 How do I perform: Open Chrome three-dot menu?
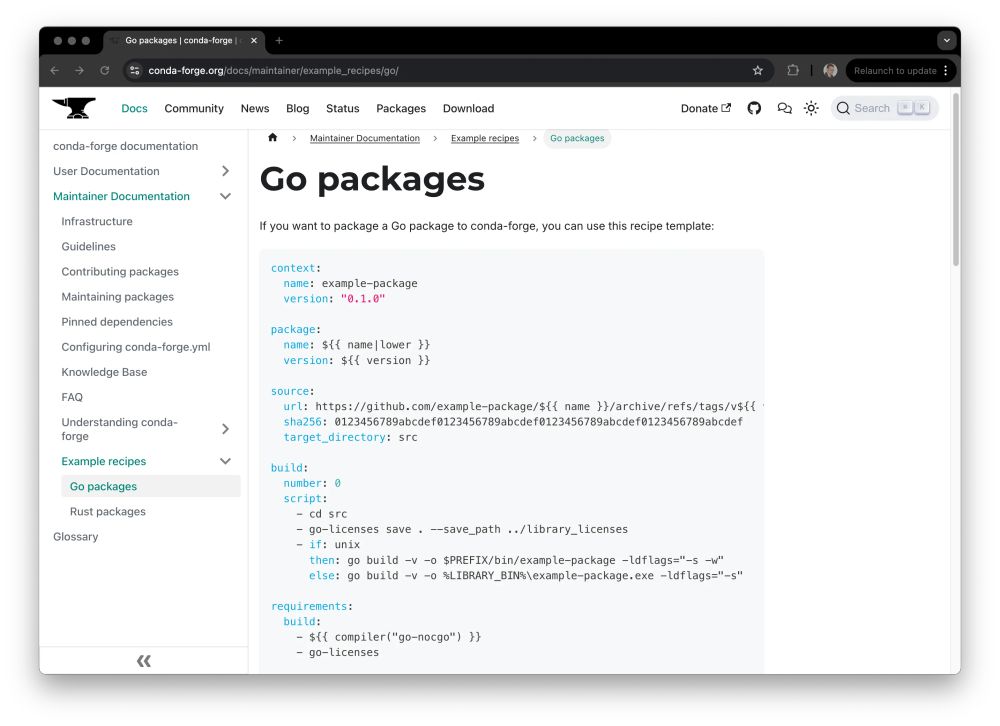946,71
